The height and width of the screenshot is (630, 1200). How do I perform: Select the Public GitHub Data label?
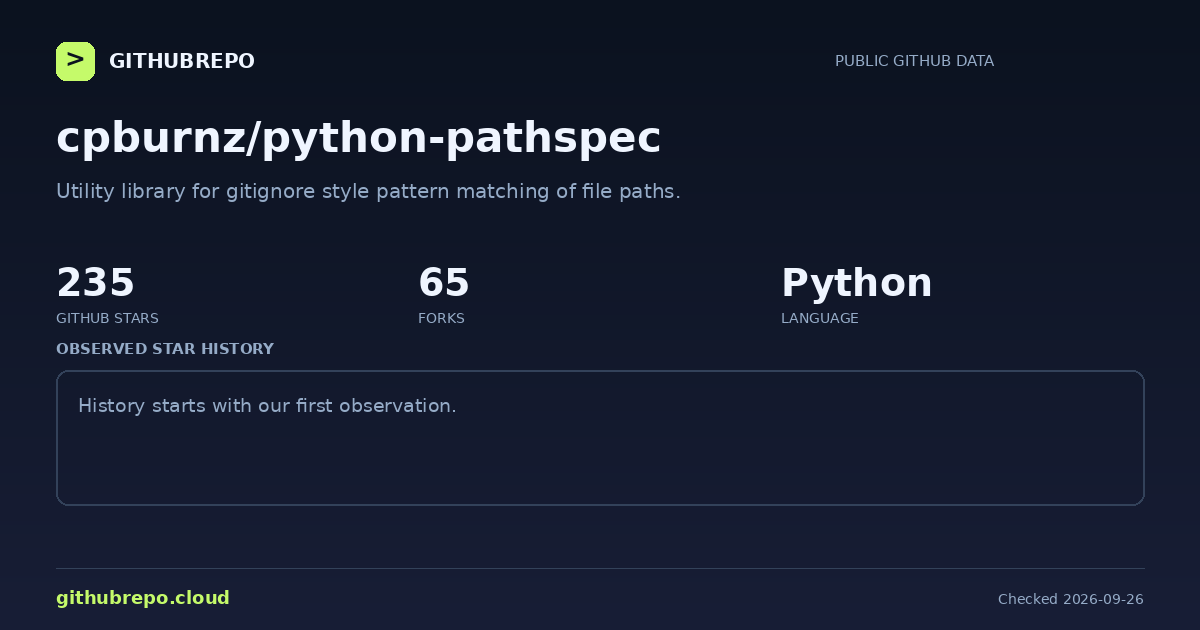pos(914,61)
